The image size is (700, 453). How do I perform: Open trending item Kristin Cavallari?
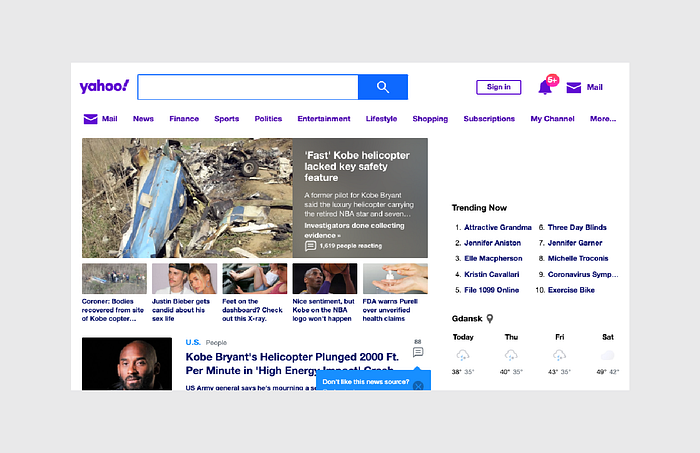(x=492, y=274)
